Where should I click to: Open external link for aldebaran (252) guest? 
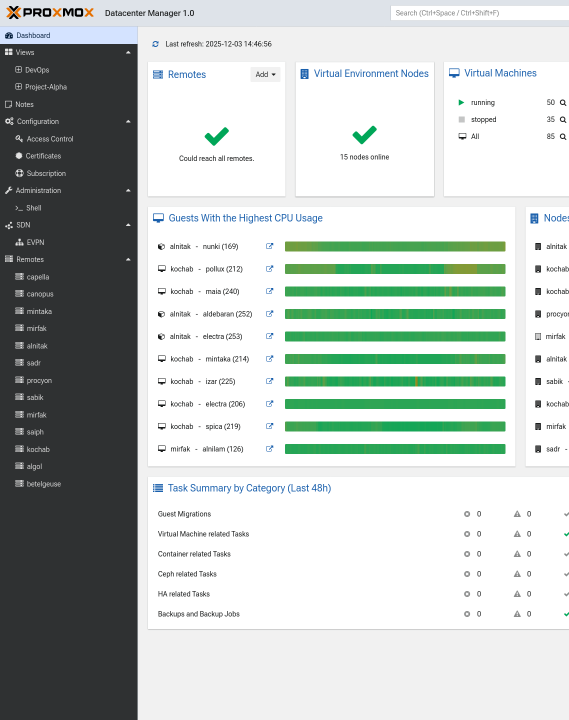[270, 314]
